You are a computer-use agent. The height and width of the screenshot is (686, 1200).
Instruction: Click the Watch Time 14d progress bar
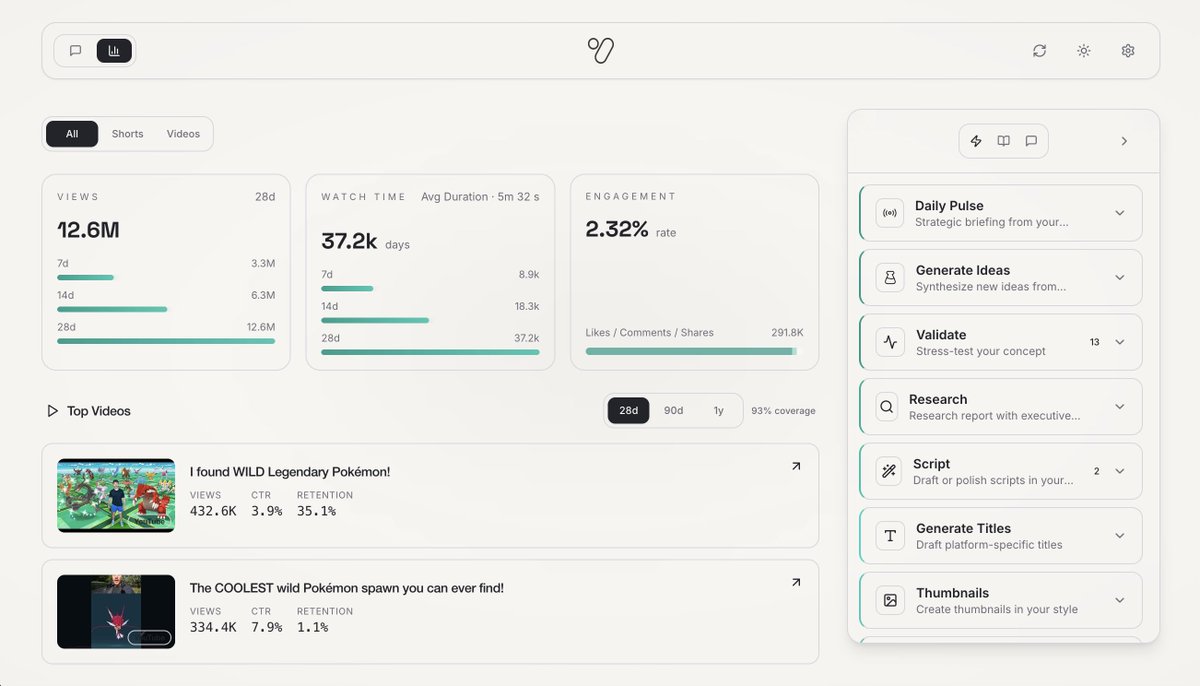[375, 320]
